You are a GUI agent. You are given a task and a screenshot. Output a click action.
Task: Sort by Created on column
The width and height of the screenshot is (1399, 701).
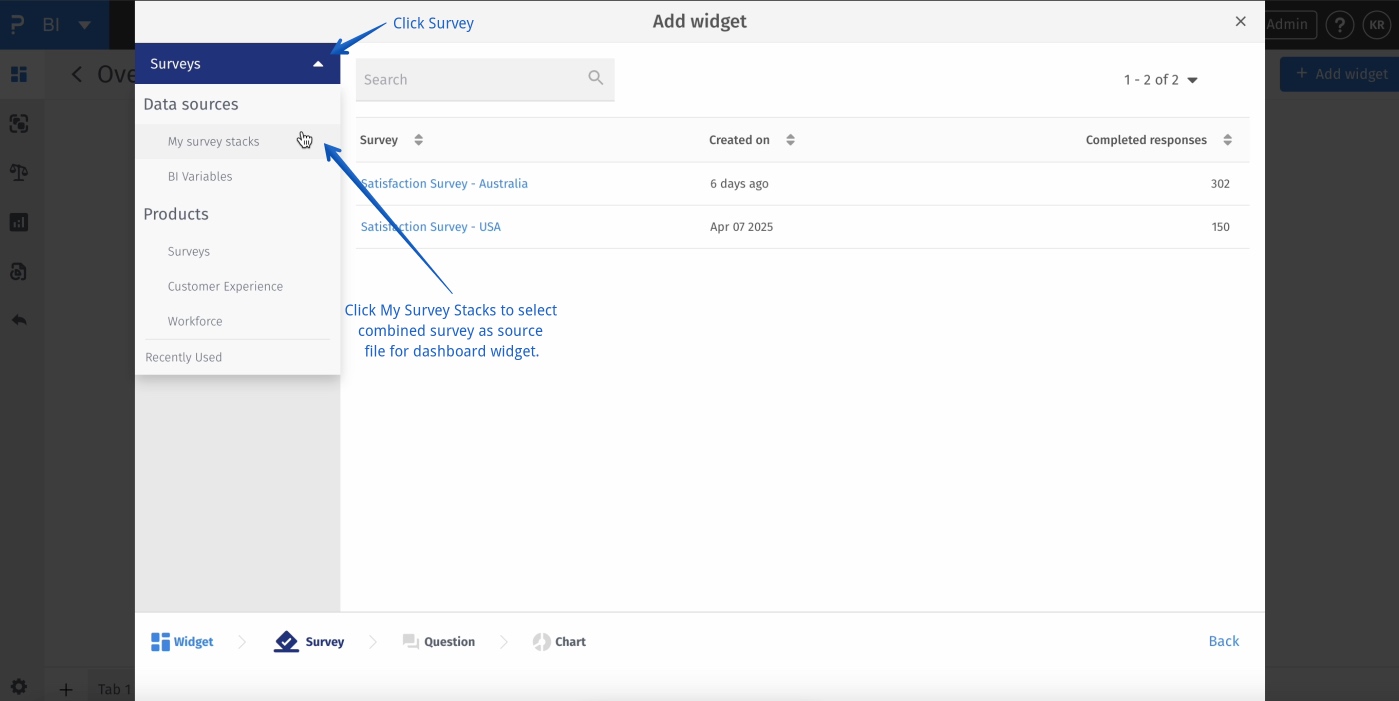pyautogui.click(x=790, y=140)
